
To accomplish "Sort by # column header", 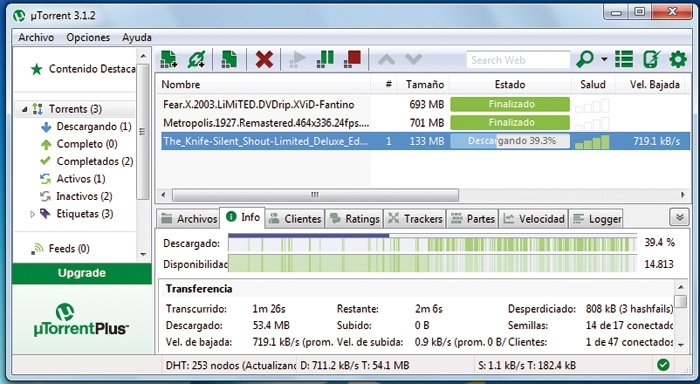I will [x=388, y=84].
